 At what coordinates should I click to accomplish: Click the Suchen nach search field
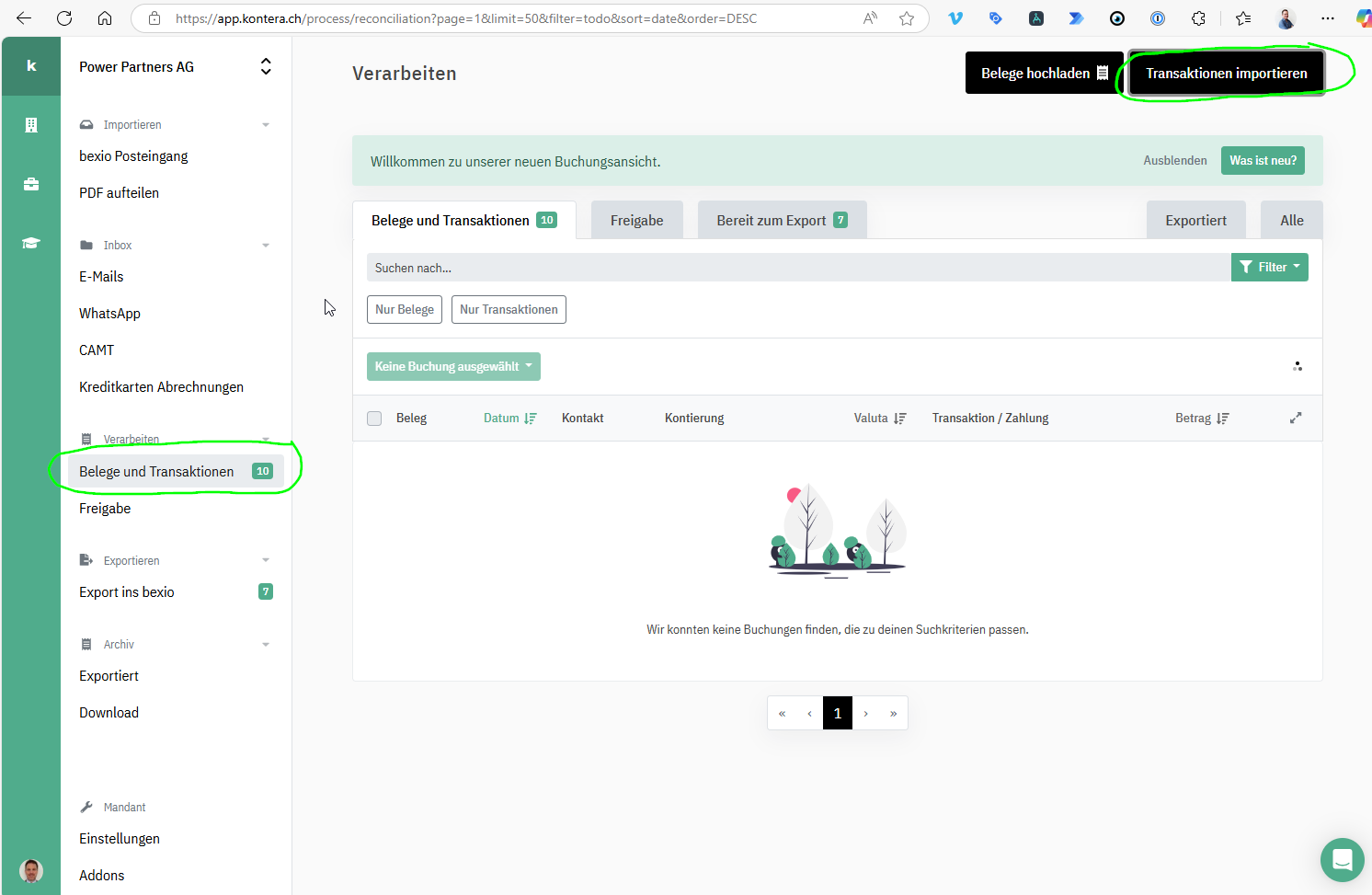(x=798, y=268)
